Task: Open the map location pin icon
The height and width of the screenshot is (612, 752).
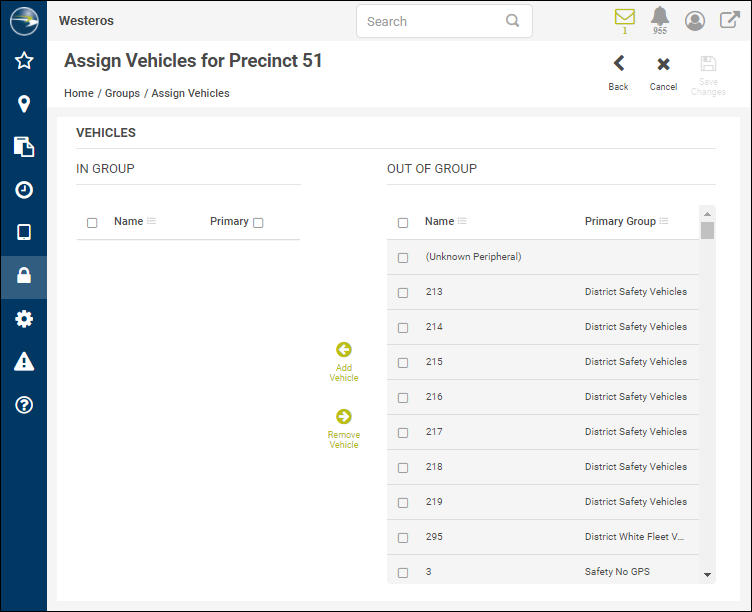Action: tap(24, 104)
